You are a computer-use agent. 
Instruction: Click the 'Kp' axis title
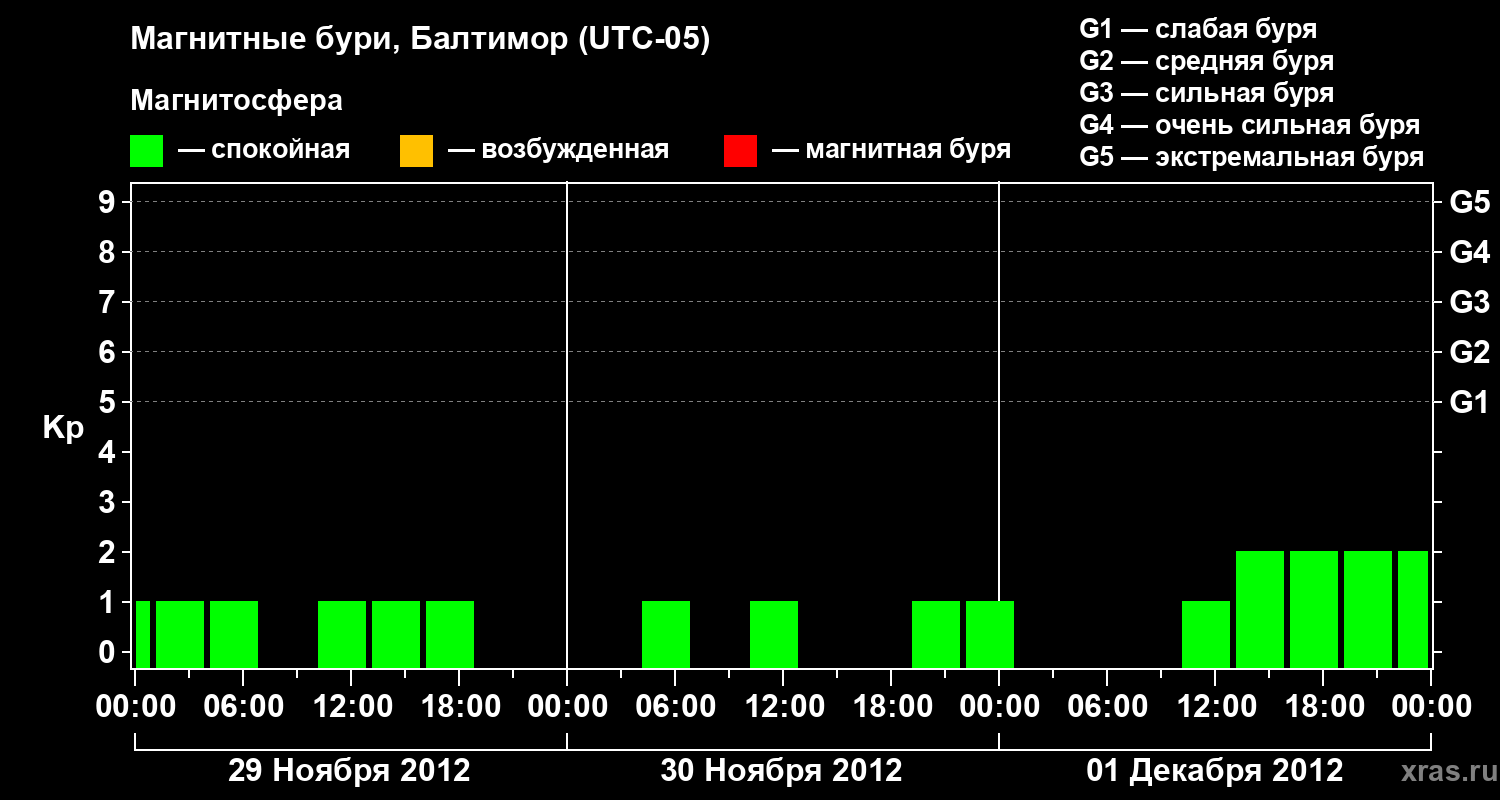[x=63, y=428]
